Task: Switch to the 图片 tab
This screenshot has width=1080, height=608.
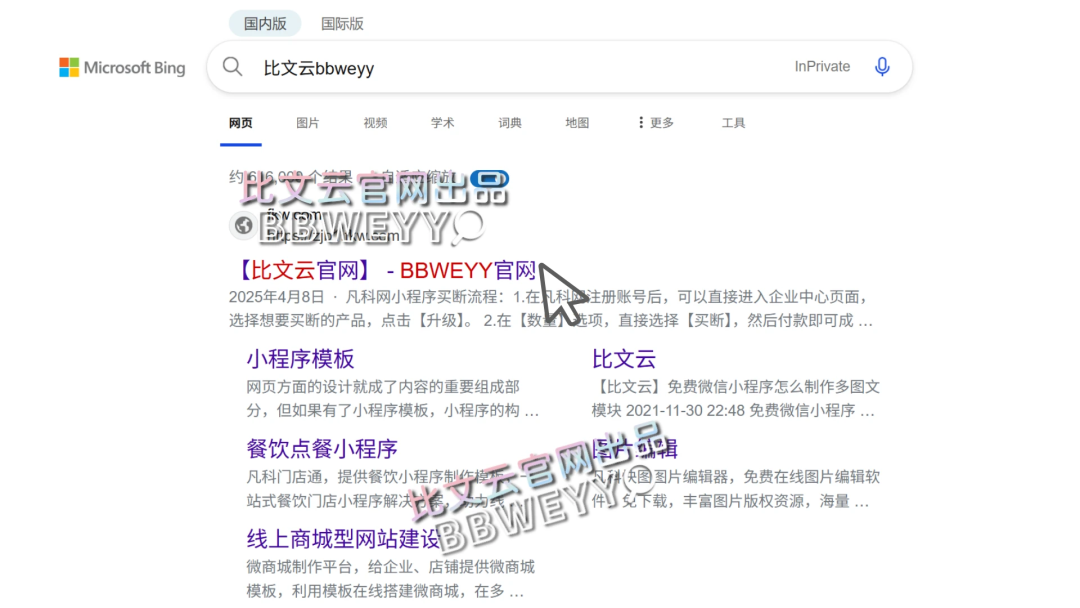Action: click(307, 122)
